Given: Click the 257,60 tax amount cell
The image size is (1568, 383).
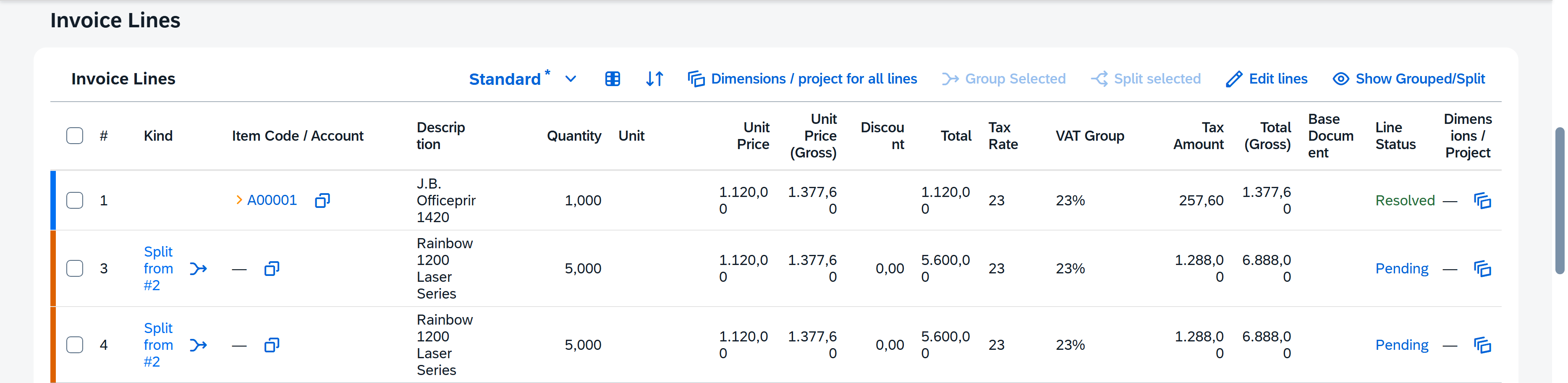Looking at the screenshot, I should [1201, 200].
